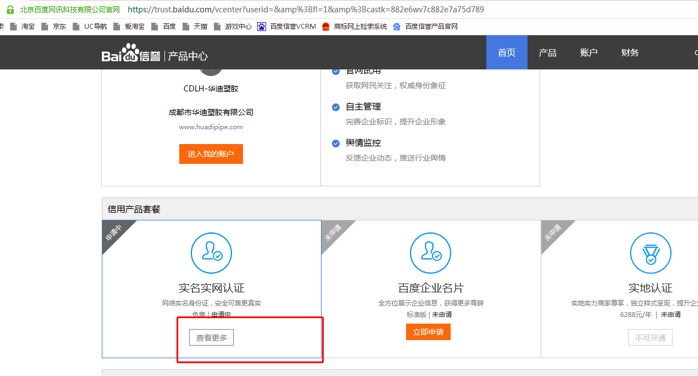The image size is (698, 376).
Task: Open the 京东 bookmark
Action: [54, 27]
